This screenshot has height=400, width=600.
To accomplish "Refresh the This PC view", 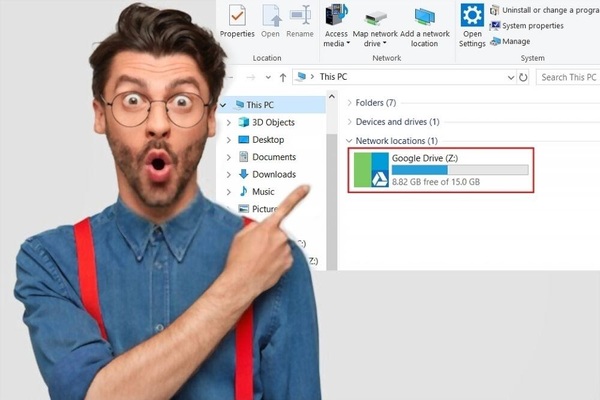I will [x=523, y=77].
